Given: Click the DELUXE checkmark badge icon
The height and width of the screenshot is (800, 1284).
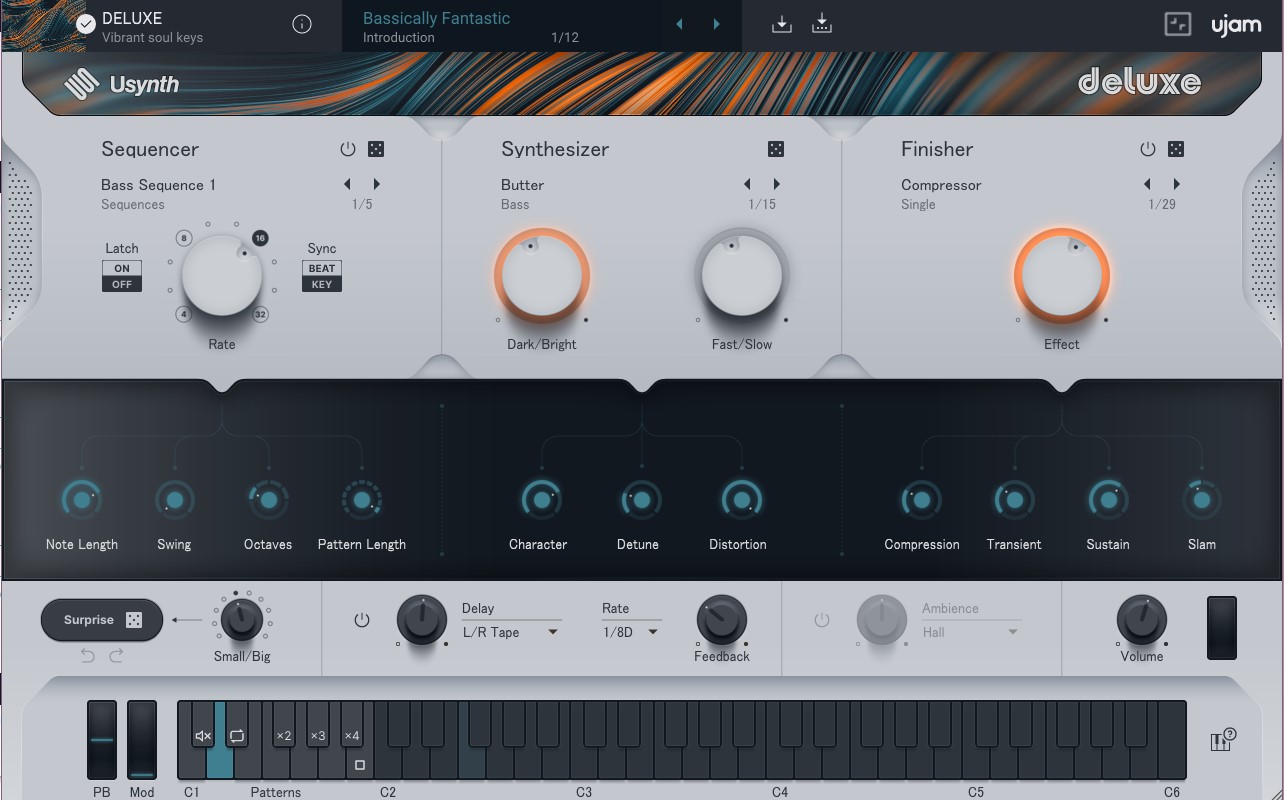Looking at the screenshot, I should (x=86, y=25).
